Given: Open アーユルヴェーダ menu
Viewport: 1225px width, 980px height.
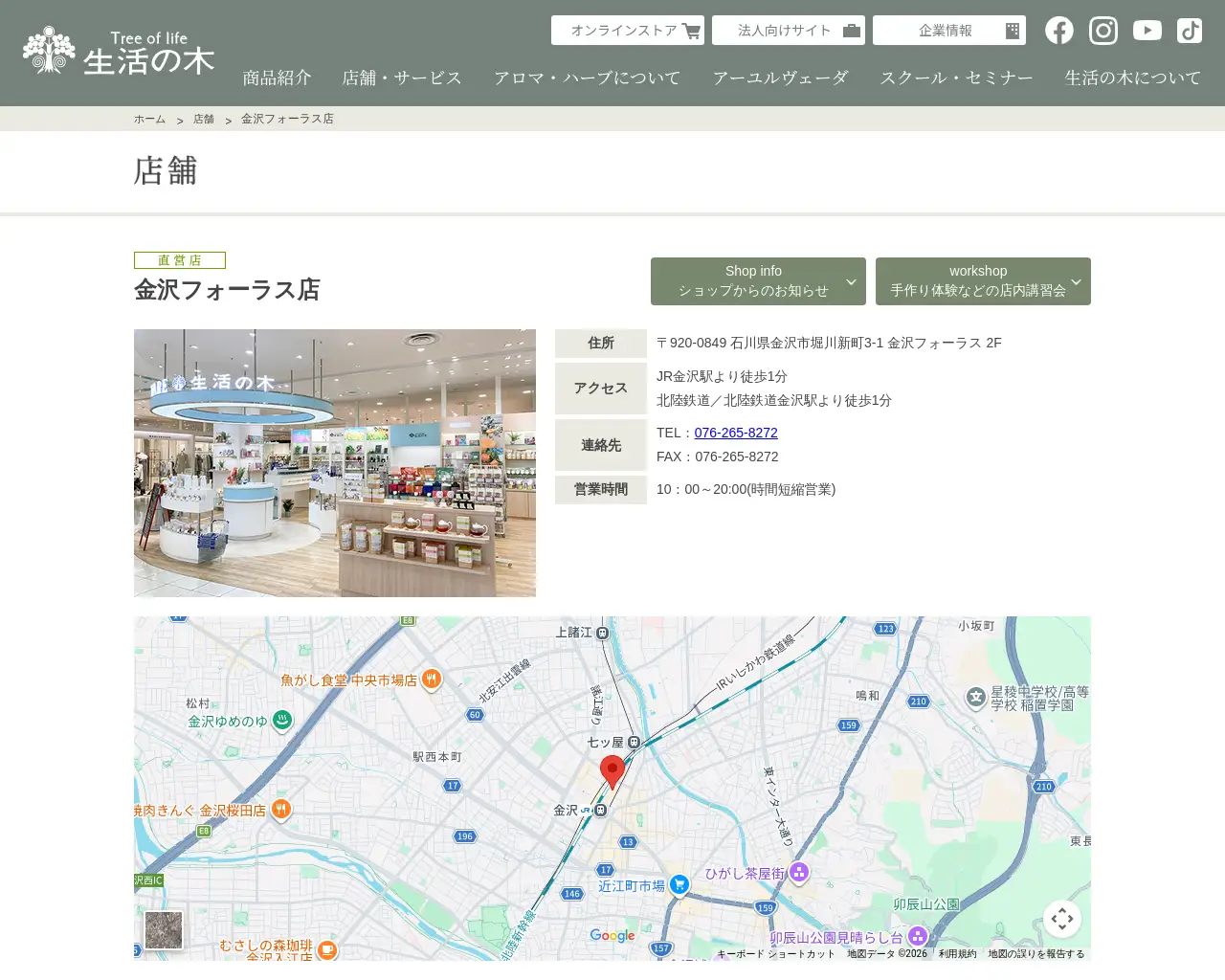Looking at the screenshot, I should pos(781,78).
